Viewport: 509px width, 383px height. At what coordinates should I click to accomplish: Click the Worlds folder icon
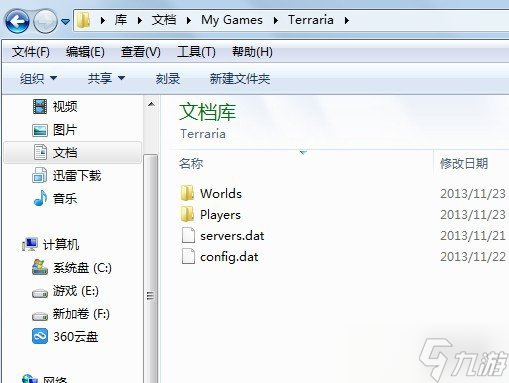tap(187, 193)
